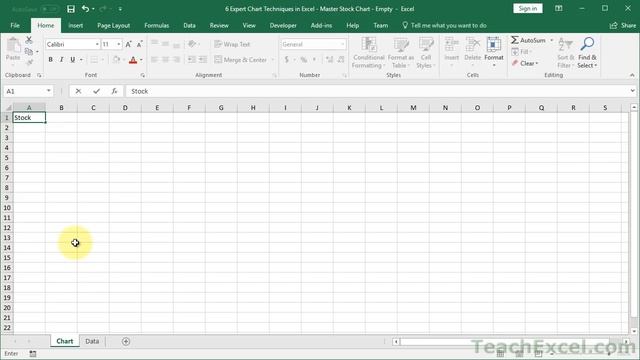Click the Sign in button
The image size is (640, 360).
tap(528, 9)
